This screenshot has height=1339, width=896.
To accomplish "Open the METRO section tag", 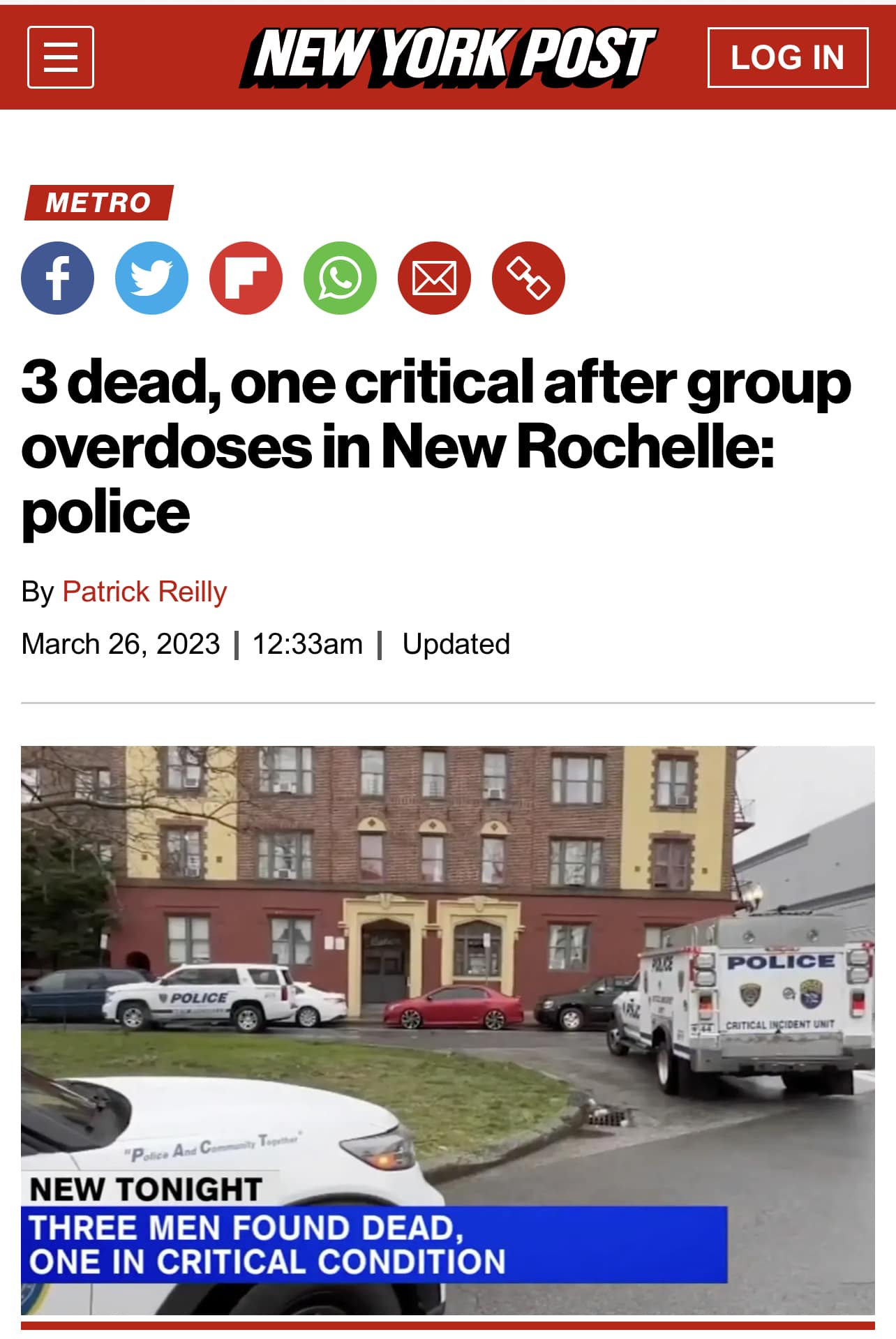I will 98,202.
